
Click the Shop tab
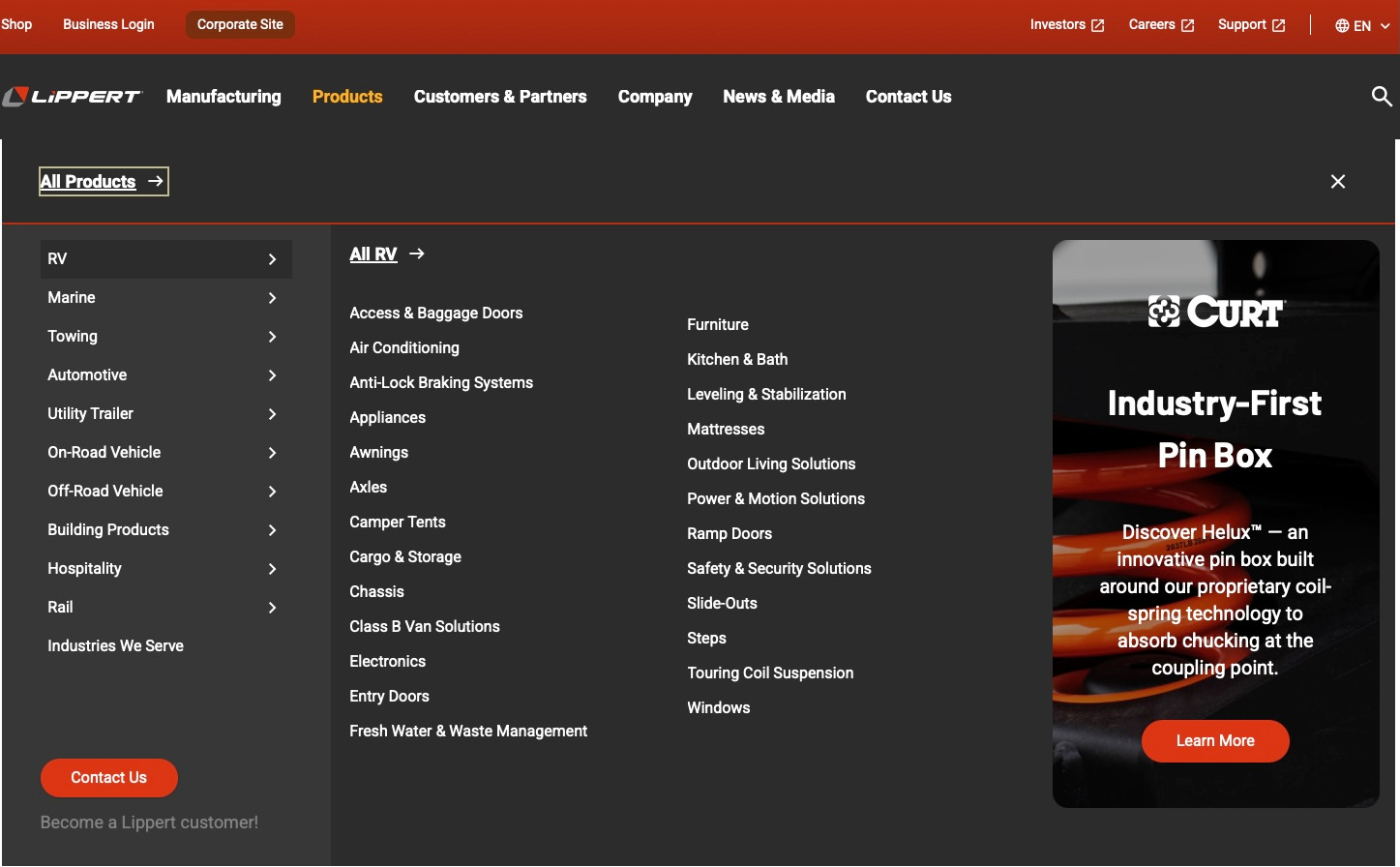(x=16, y=24)
